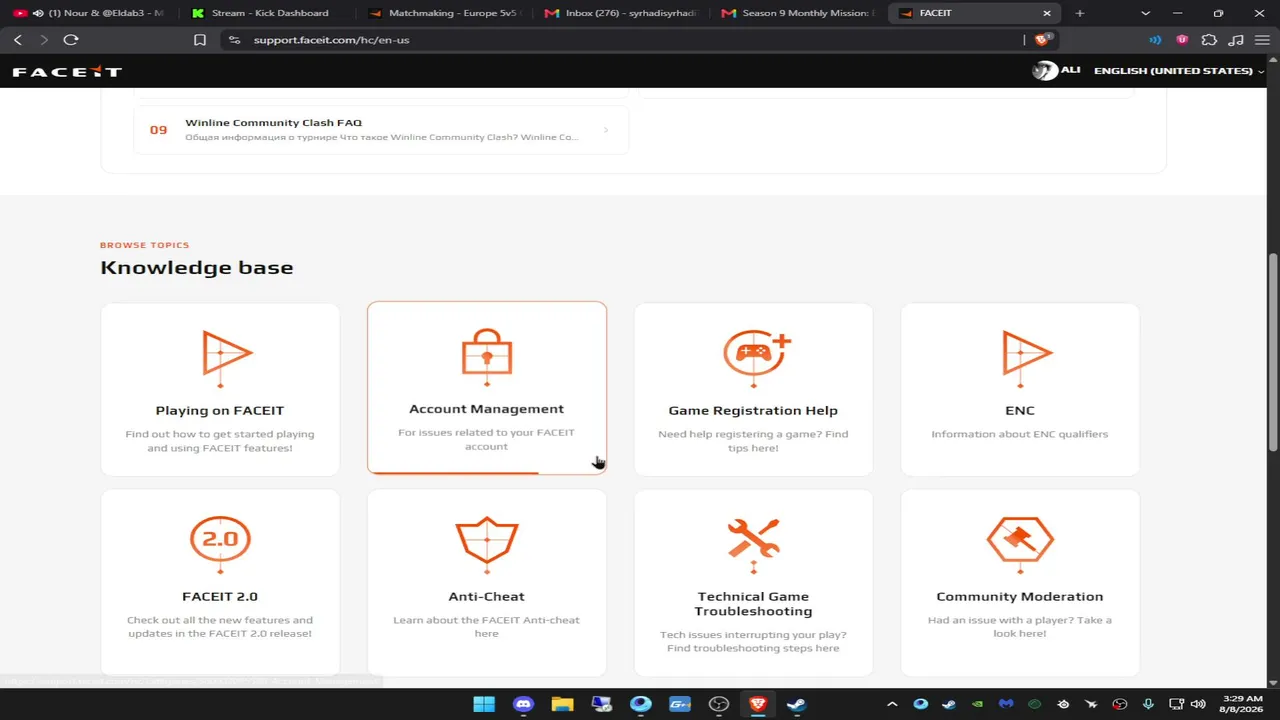Open the Winline Community Clash FAQ chevron
Image resolution: width=1280 pixels, height=720 pixels.
[606, 130]
